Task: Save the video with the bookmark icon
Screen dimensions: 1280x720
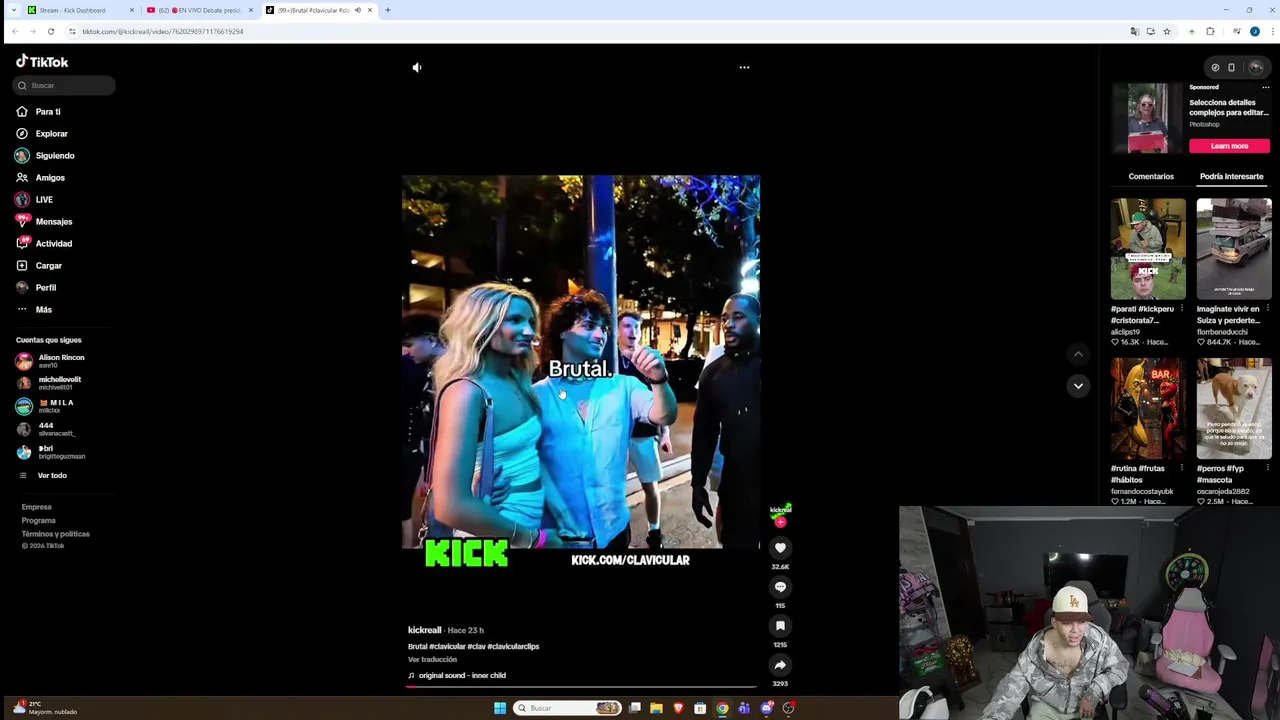Action: (x=780, y=626)
